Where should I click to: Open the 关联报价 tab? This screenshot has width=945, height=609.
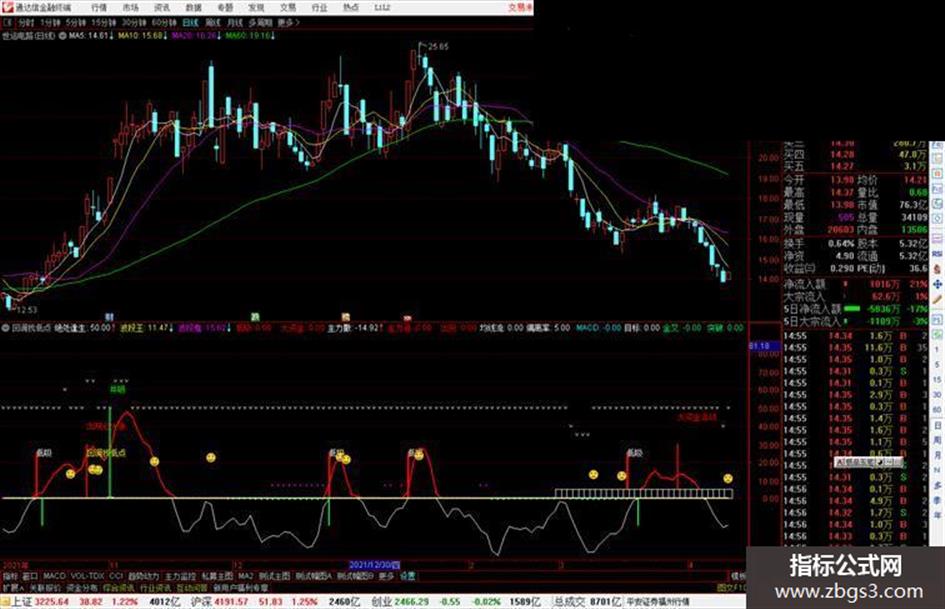click(x=45, y=587)
